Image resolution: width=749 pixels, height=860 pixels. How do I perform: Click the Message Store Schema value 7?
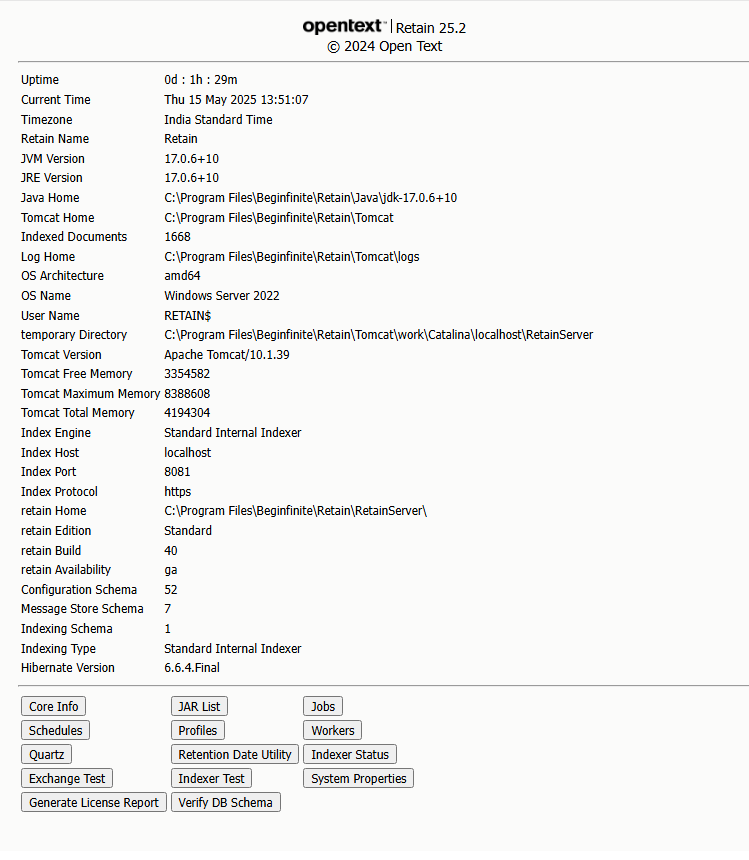[x=168, y=609]
